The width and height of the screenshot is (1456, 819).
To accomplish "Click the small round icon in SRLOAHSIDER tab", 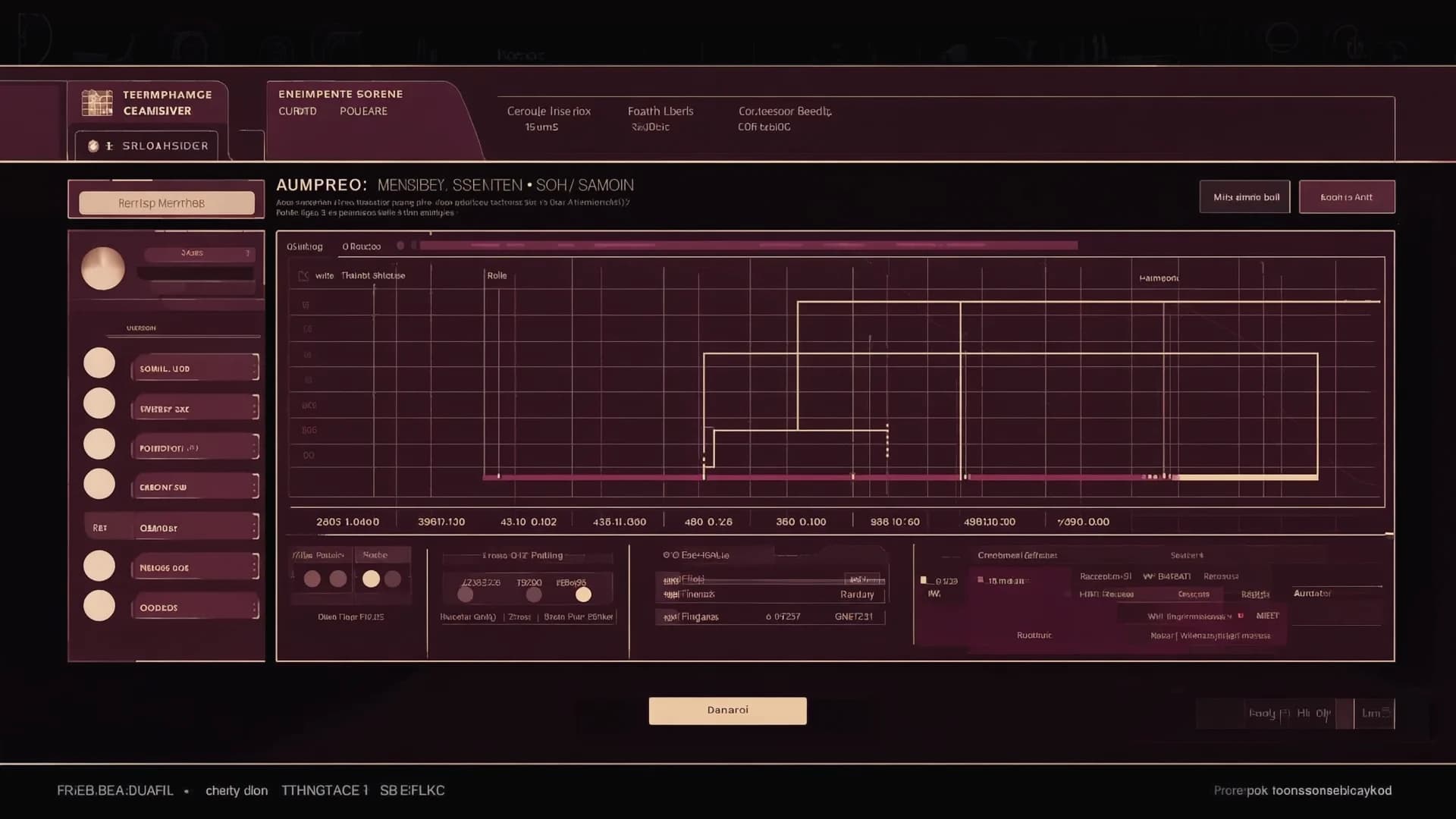I will coord(93,146).
